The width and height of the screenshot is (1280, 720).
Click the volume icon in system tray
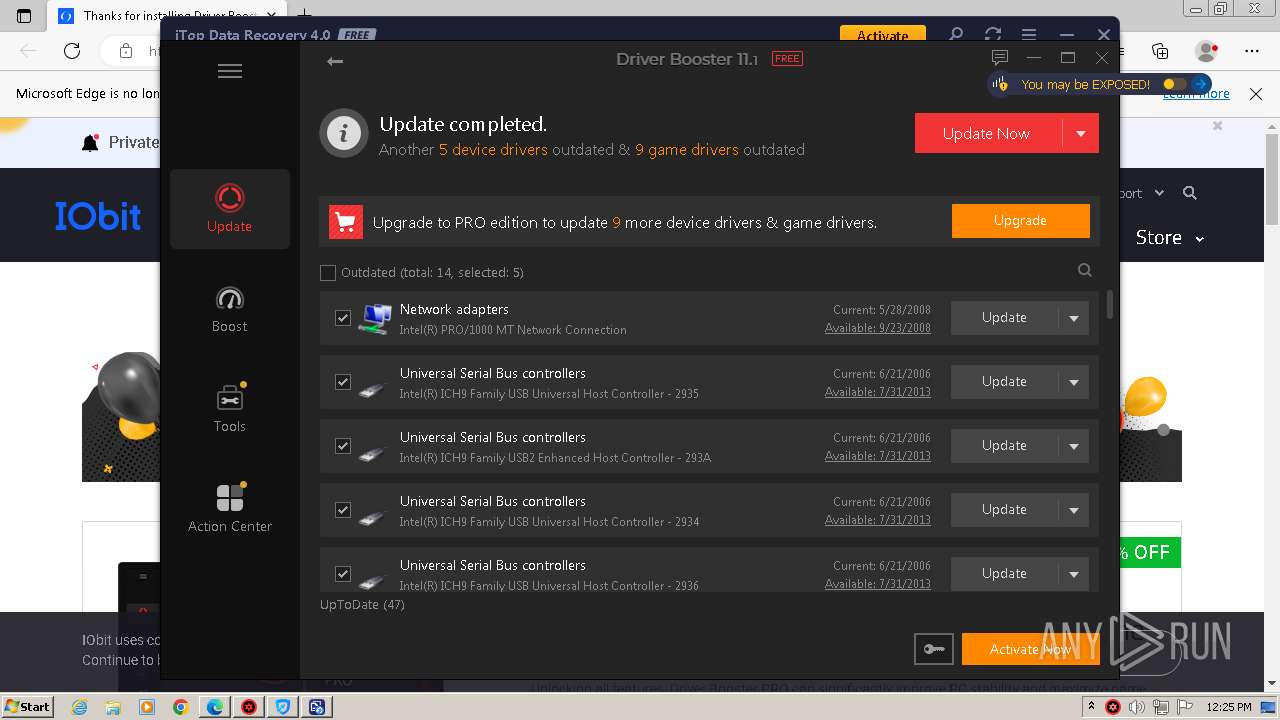click(1136, 707)
